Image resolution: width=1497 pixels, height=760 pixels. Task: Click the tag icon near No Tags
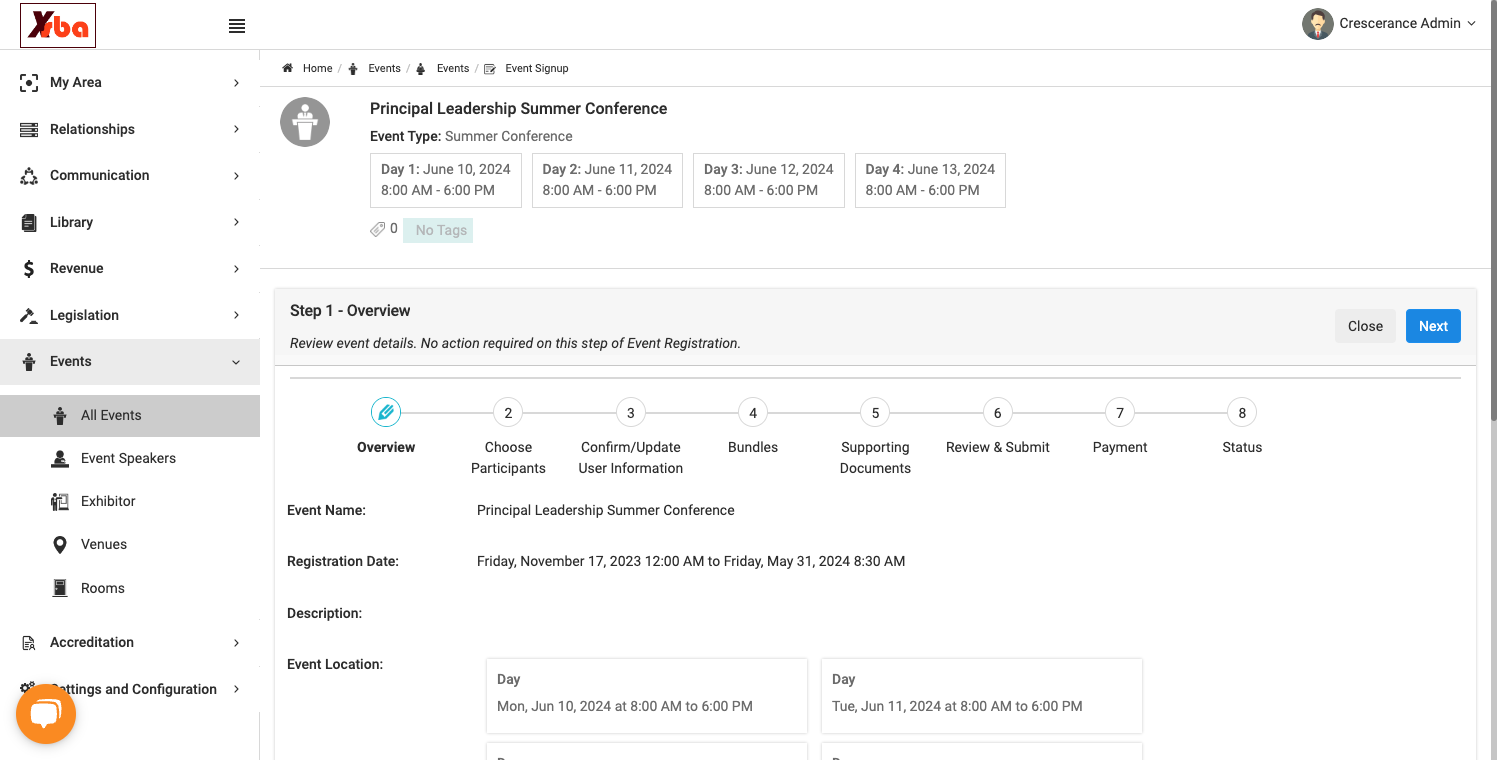377,229
